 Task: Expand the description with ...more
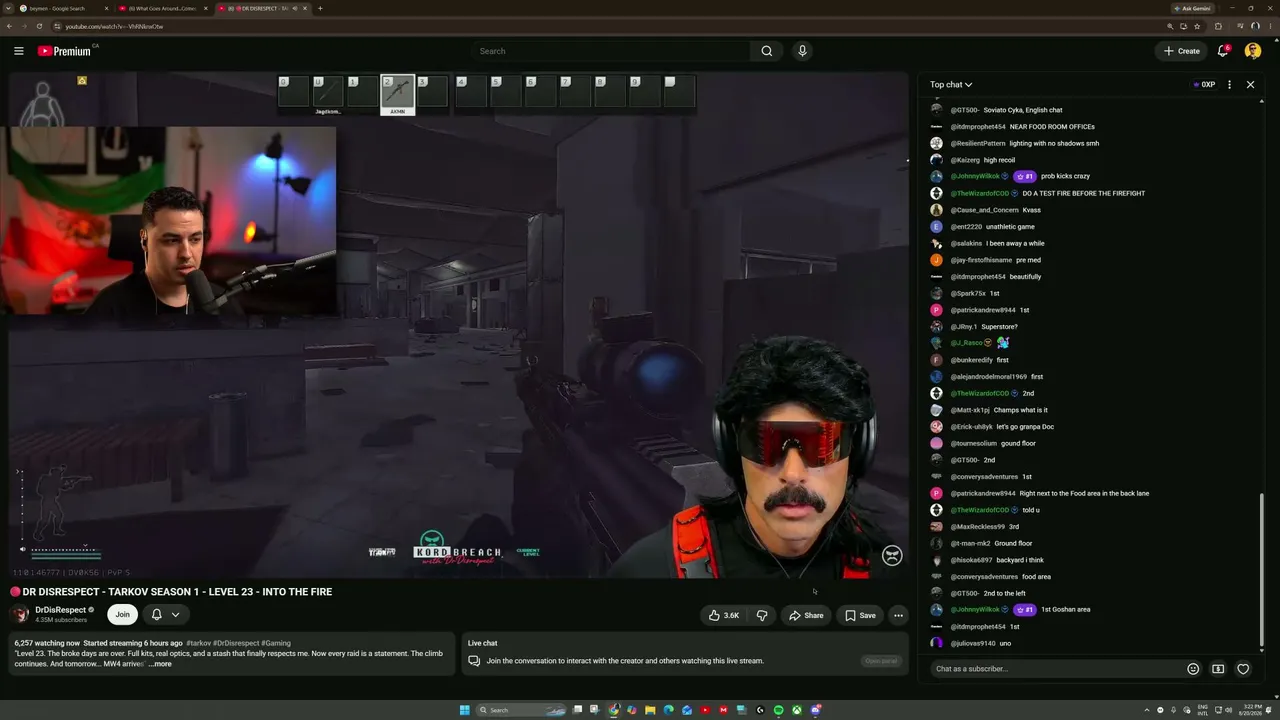point(160,664)
